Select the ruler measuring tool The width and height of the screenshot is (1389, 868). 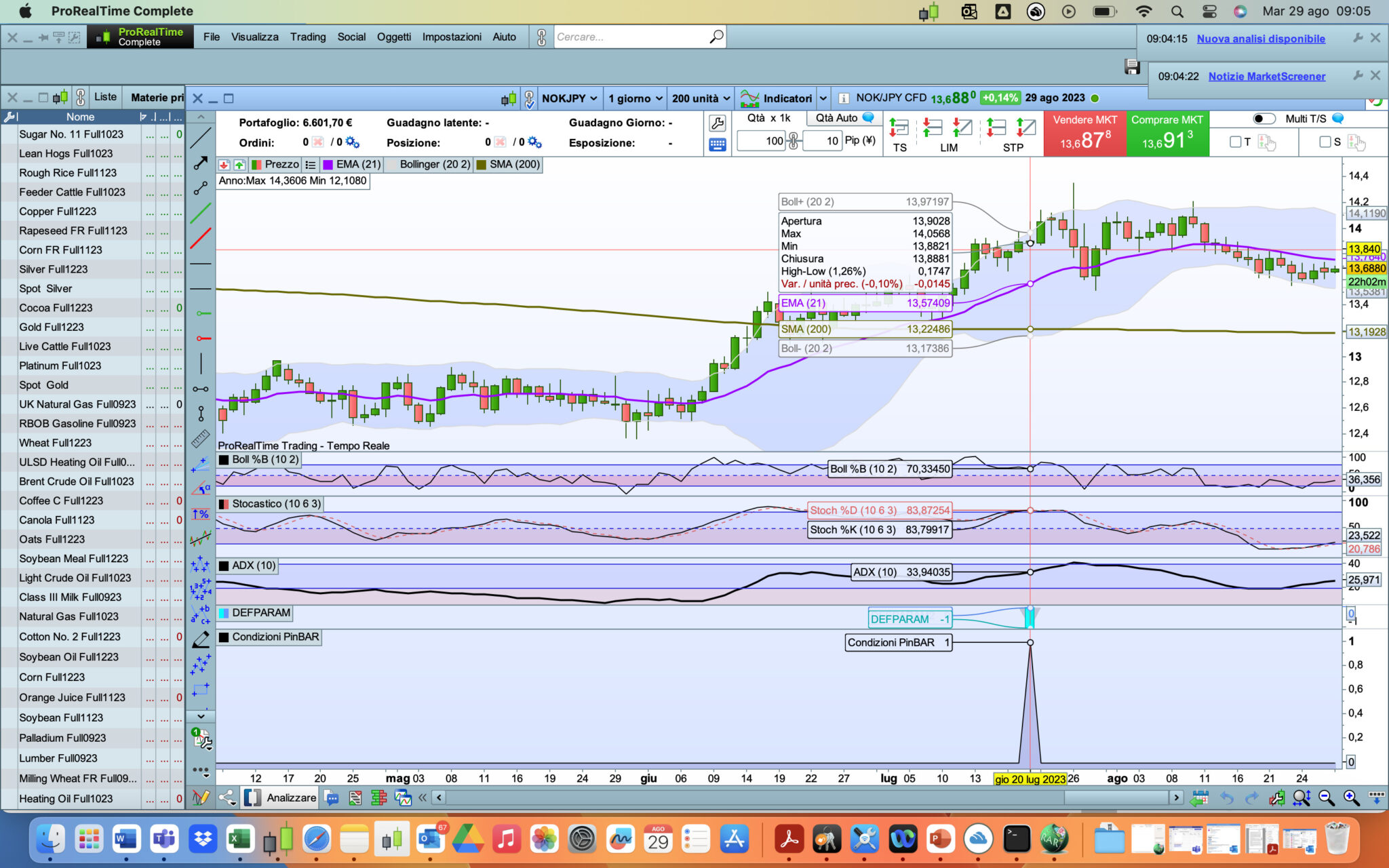point(201,439)
